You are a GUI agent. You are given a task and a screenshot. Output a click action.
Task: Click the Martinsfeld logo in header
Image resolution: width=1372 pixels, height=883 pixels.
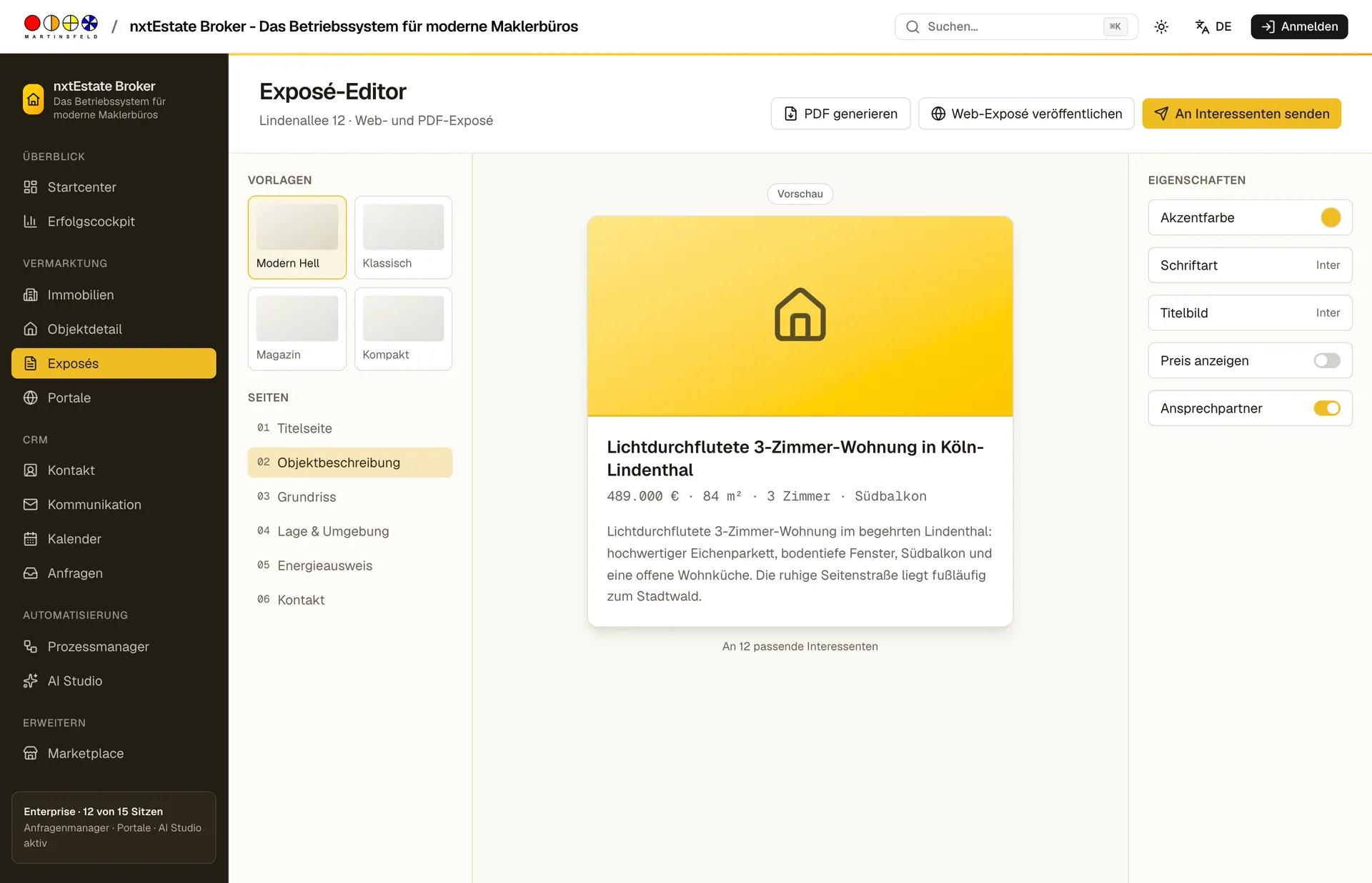click(61, 26)
